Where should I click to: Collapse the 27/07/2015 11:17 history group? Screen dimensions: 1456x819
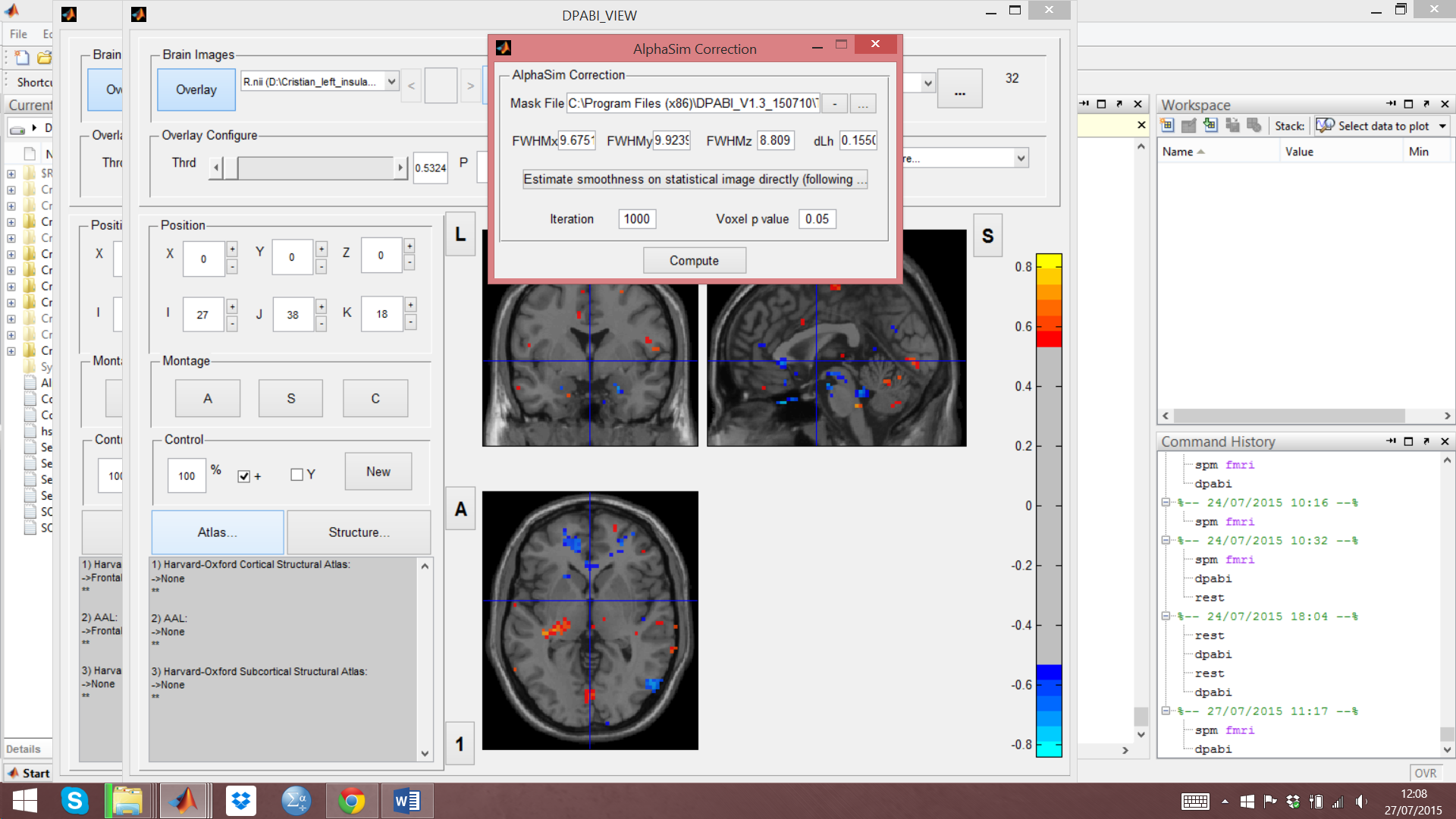[1166, 711]
